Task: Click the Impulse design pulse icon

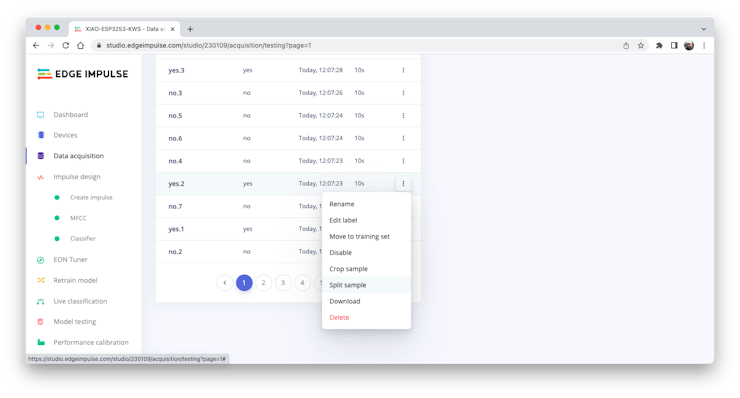Action: (x=41, y=177)
